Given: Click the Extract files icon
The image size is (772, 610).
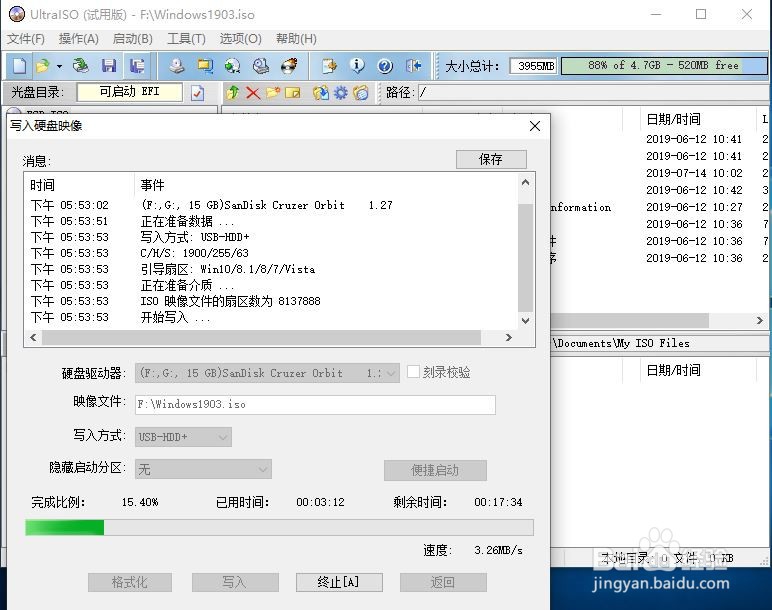Looking at the screenshot, I should (321, 93).
